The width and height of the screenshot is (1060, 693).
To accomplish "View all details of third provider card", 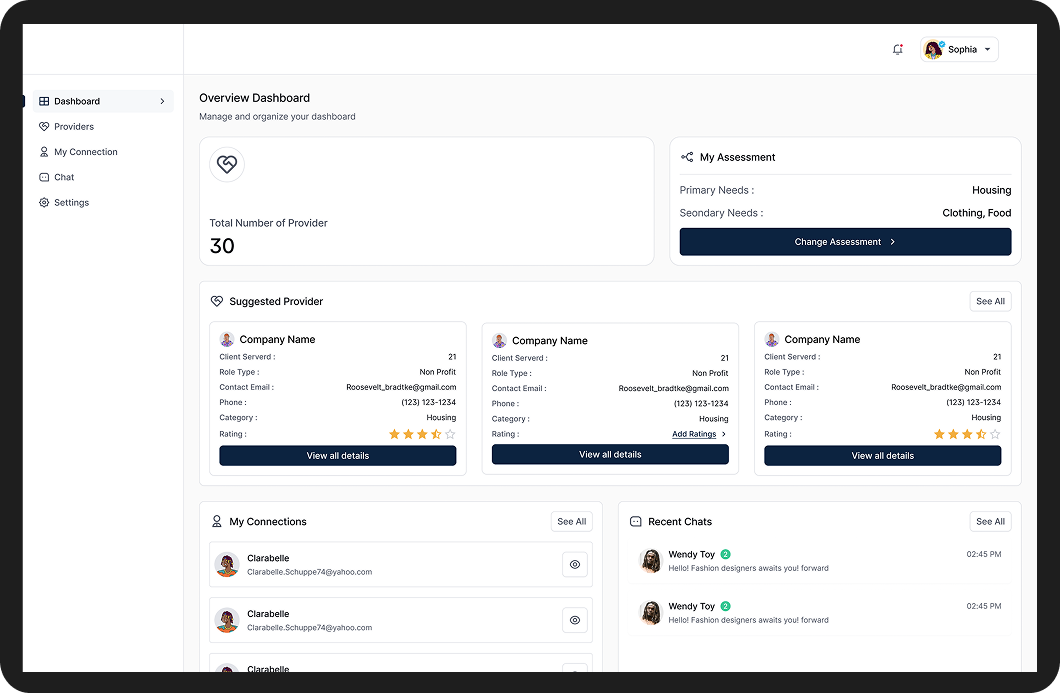I will (882, 456).
